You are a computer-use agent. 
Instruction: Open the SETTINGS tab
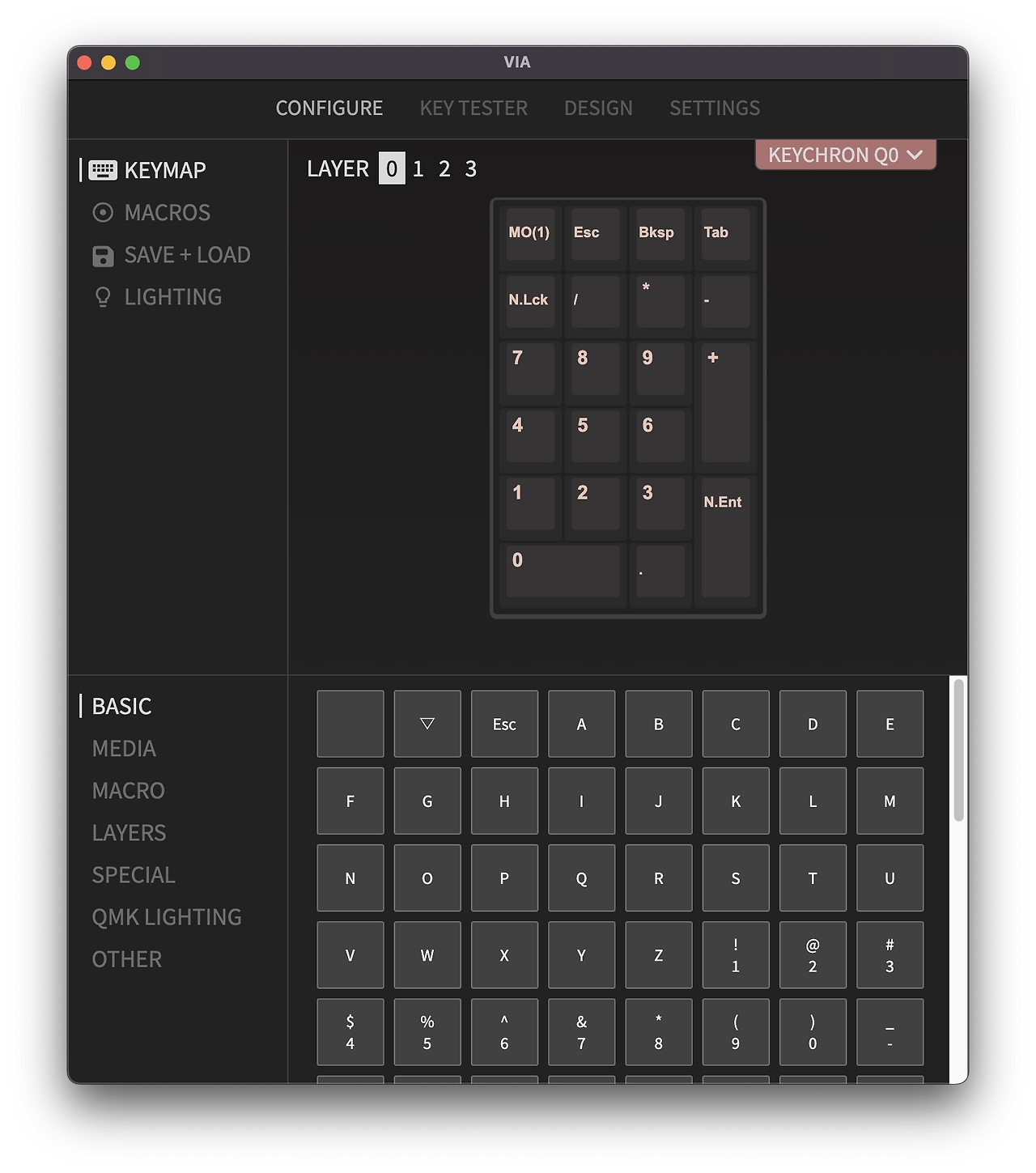pyautogui.click(x=714, y=108)
